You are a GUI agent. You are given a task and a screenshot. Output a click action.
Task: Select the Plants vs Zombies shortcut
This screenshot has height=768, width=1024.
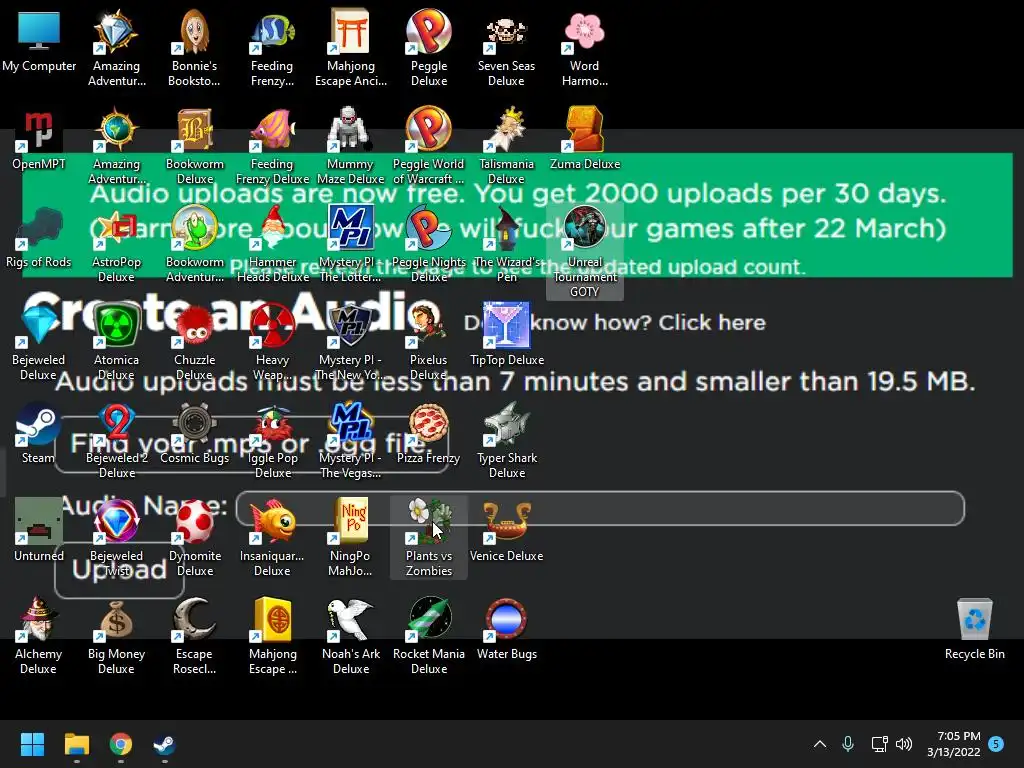[x=428, y=539]
